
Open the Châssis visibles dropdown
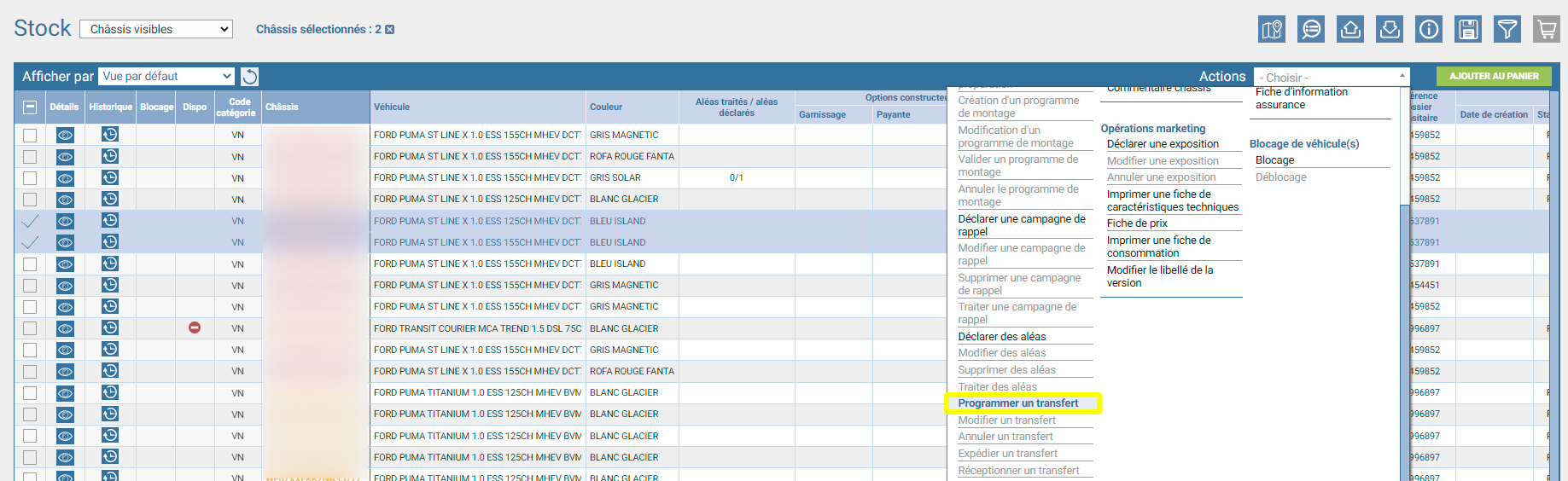(156, 29)
